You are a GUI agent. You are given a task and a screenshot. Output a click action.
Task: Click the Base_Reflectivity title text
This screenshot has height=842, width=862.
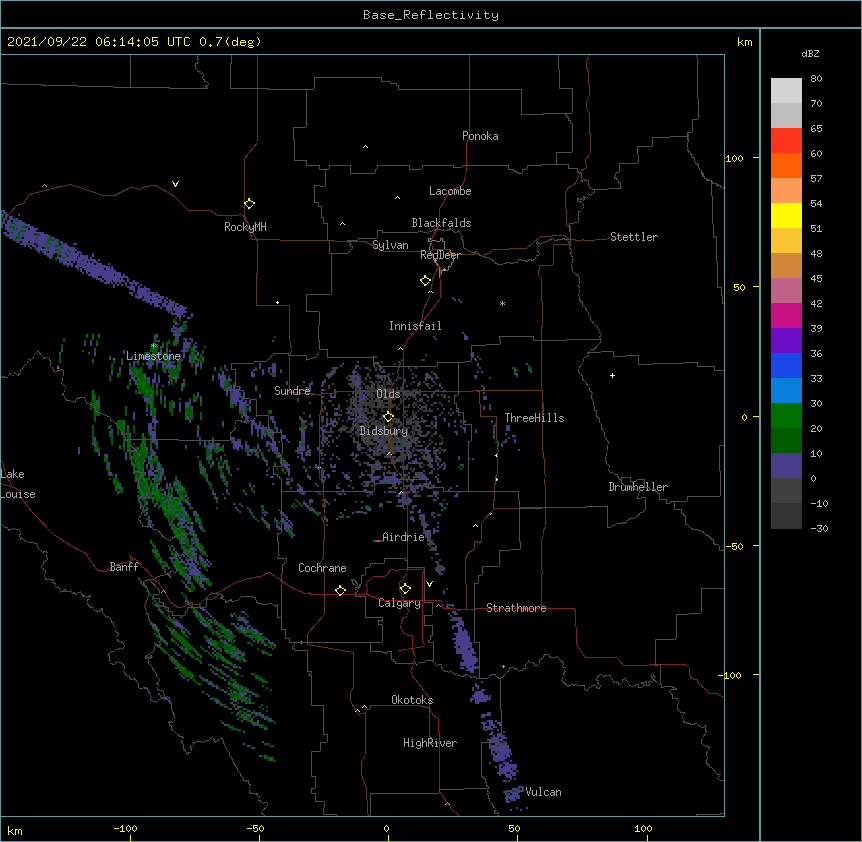431,15
